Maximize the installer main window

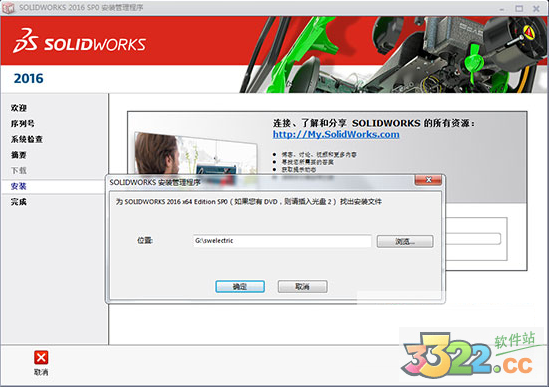point(519,8)
